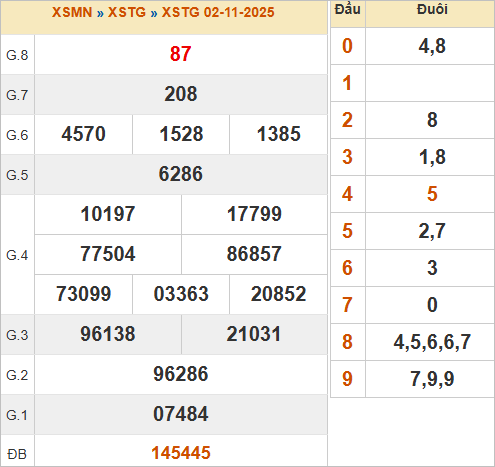Select the G.6 number 1385
This screenshot has height=467, width=495.
click(279, 134)
